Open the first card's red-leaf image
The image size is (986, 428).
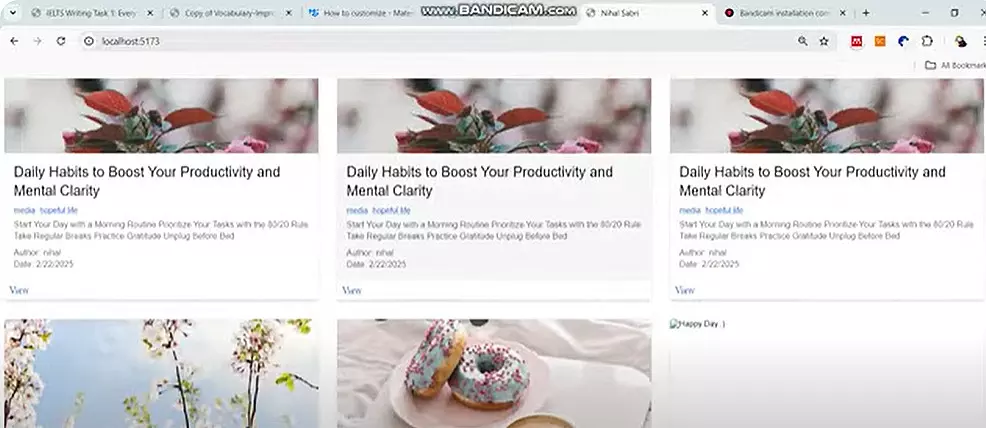click(x=161, y=116)
